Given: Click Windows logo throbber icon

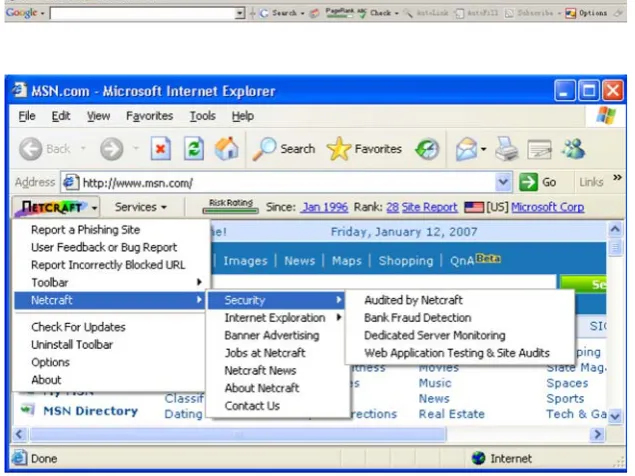Looking at the screenshot, I should click(606, 116).
